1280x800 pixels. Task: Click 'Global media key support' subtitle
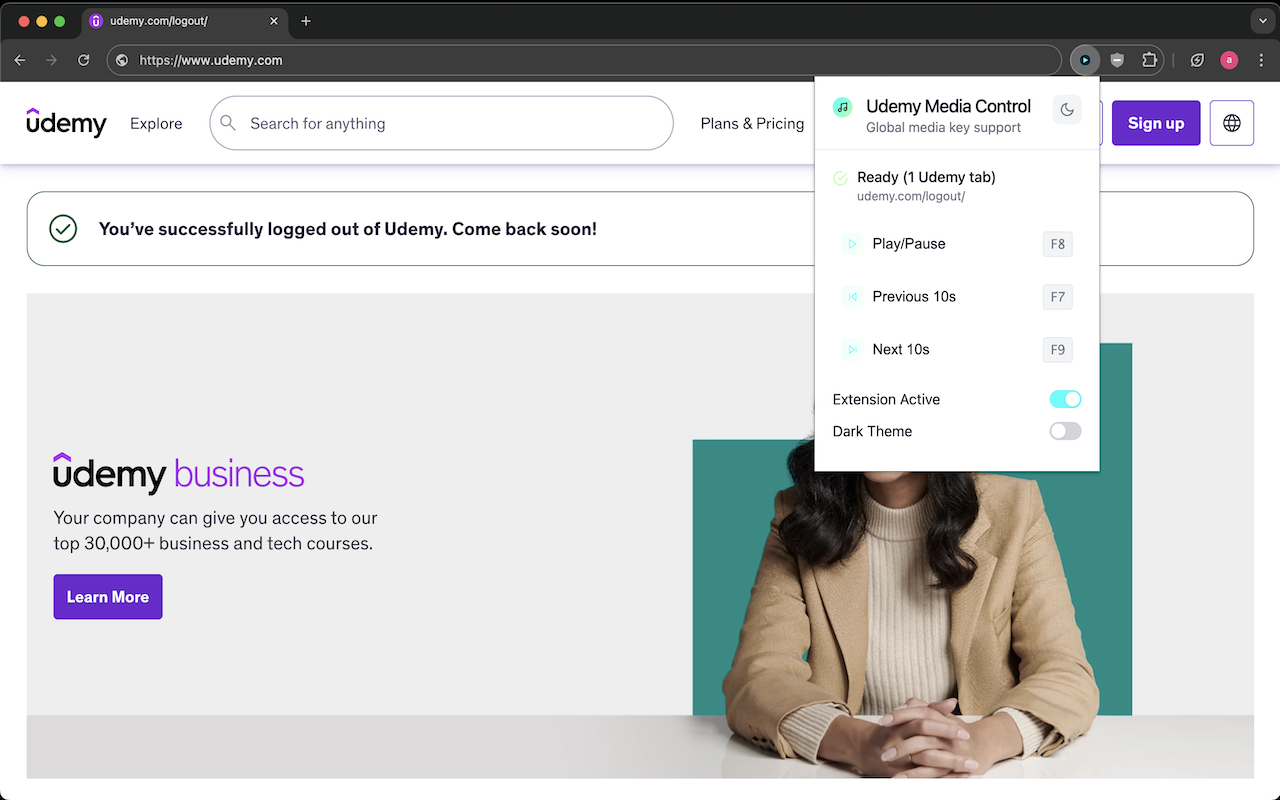[943, 128]
